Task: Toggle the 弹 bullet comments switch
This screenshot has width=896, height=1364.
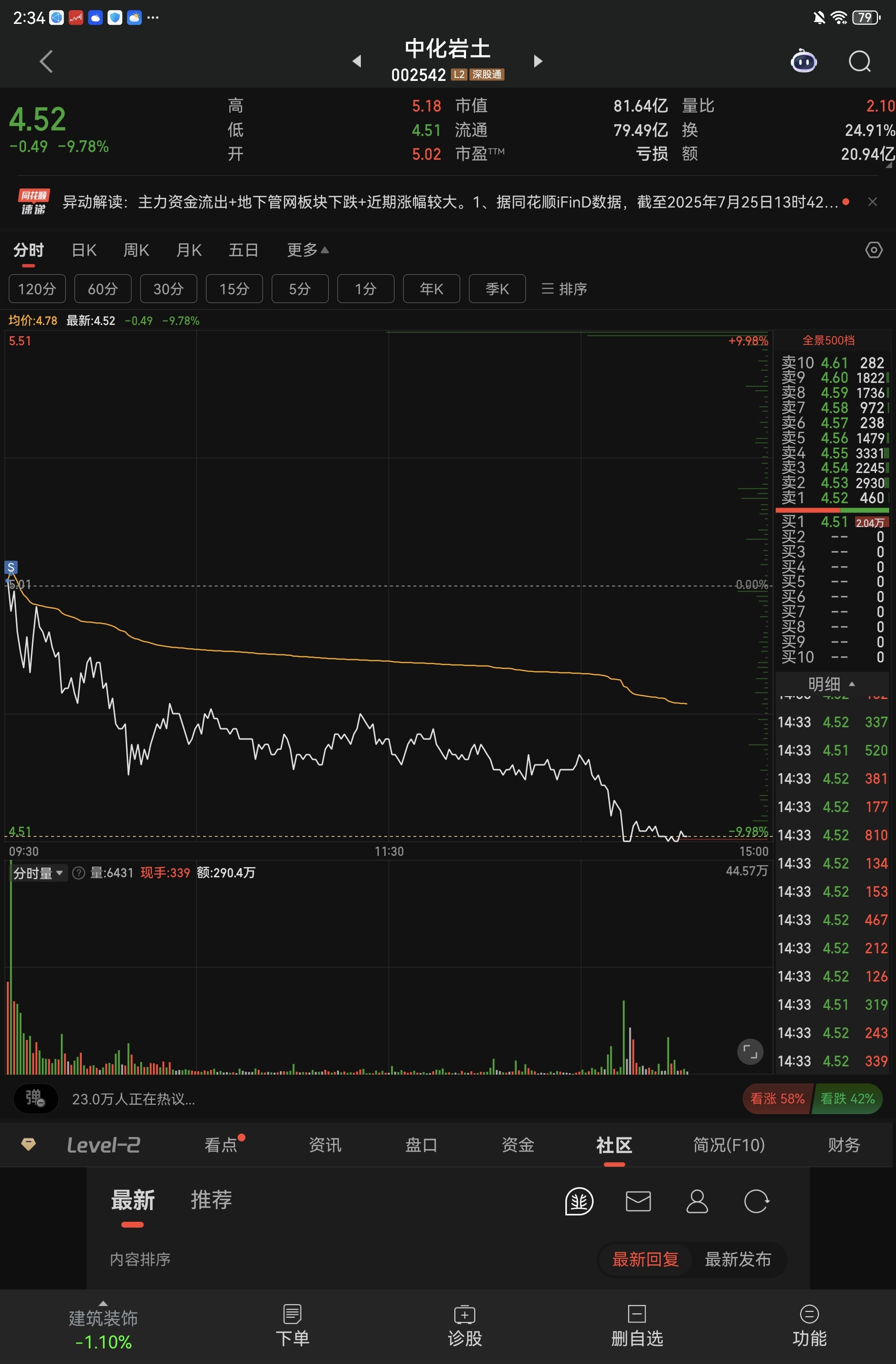Action: [36, 1099]
